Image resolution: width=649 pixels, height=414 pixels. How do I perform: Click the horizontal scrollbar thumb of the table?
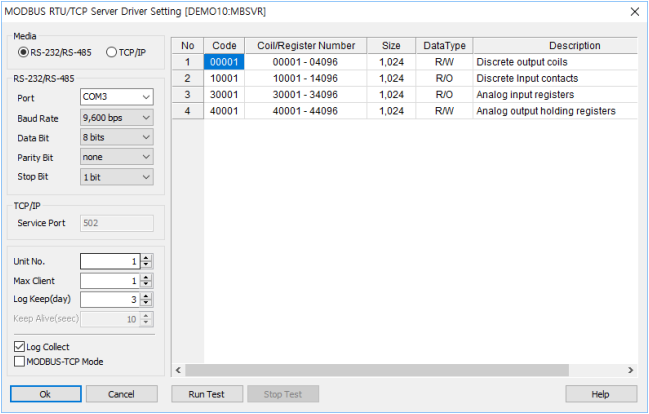click(377, 370)
